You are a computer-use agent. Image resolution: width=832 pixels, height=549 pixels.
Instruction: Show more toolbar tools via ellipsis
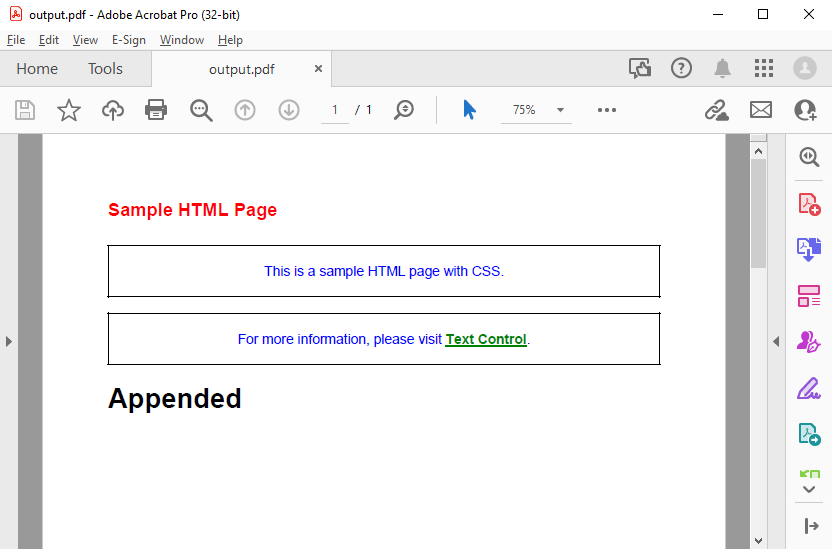607,110
